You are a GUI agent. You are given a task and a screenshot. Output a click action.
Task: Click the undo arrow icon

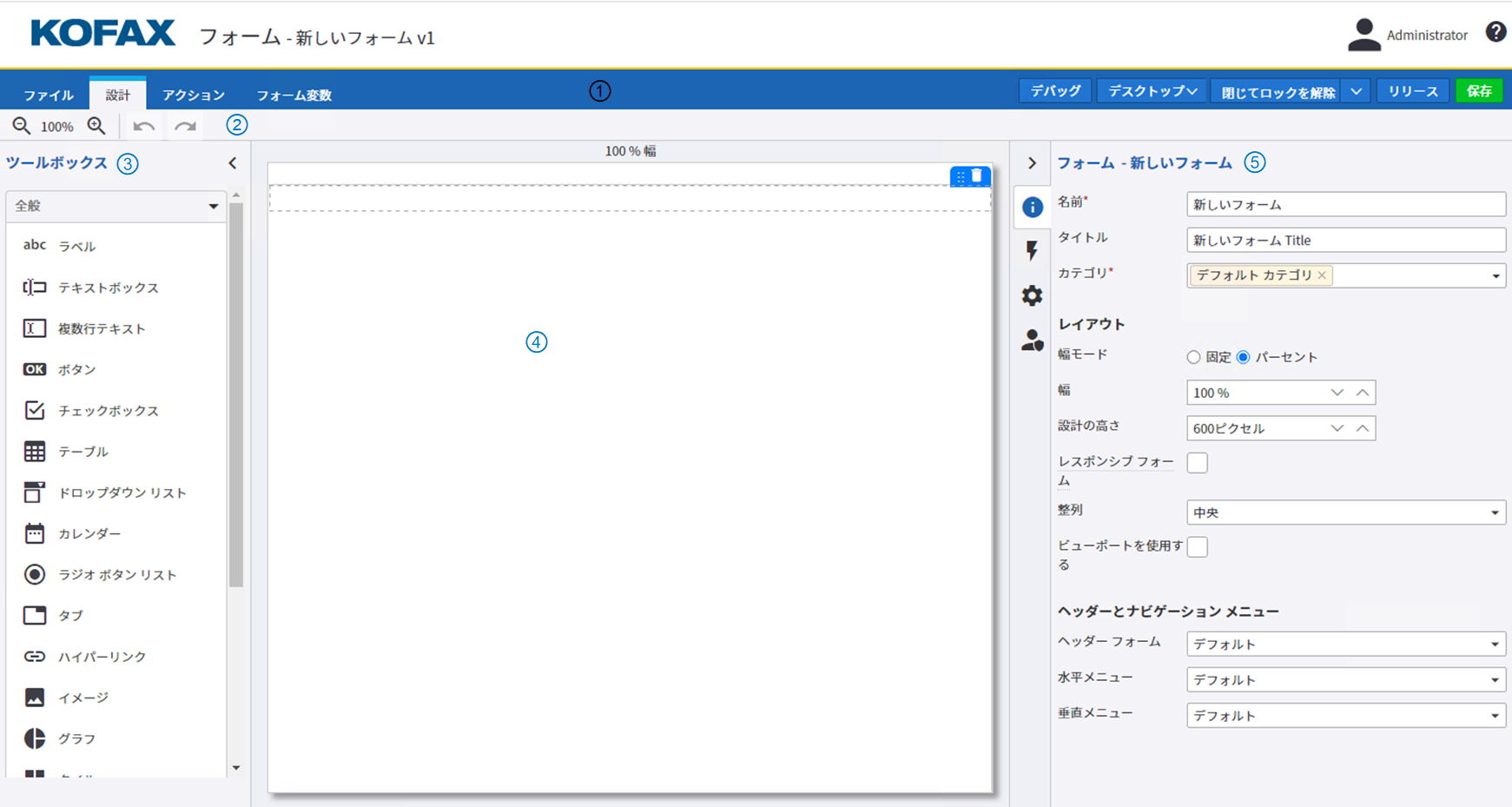[x=144, y=127]
